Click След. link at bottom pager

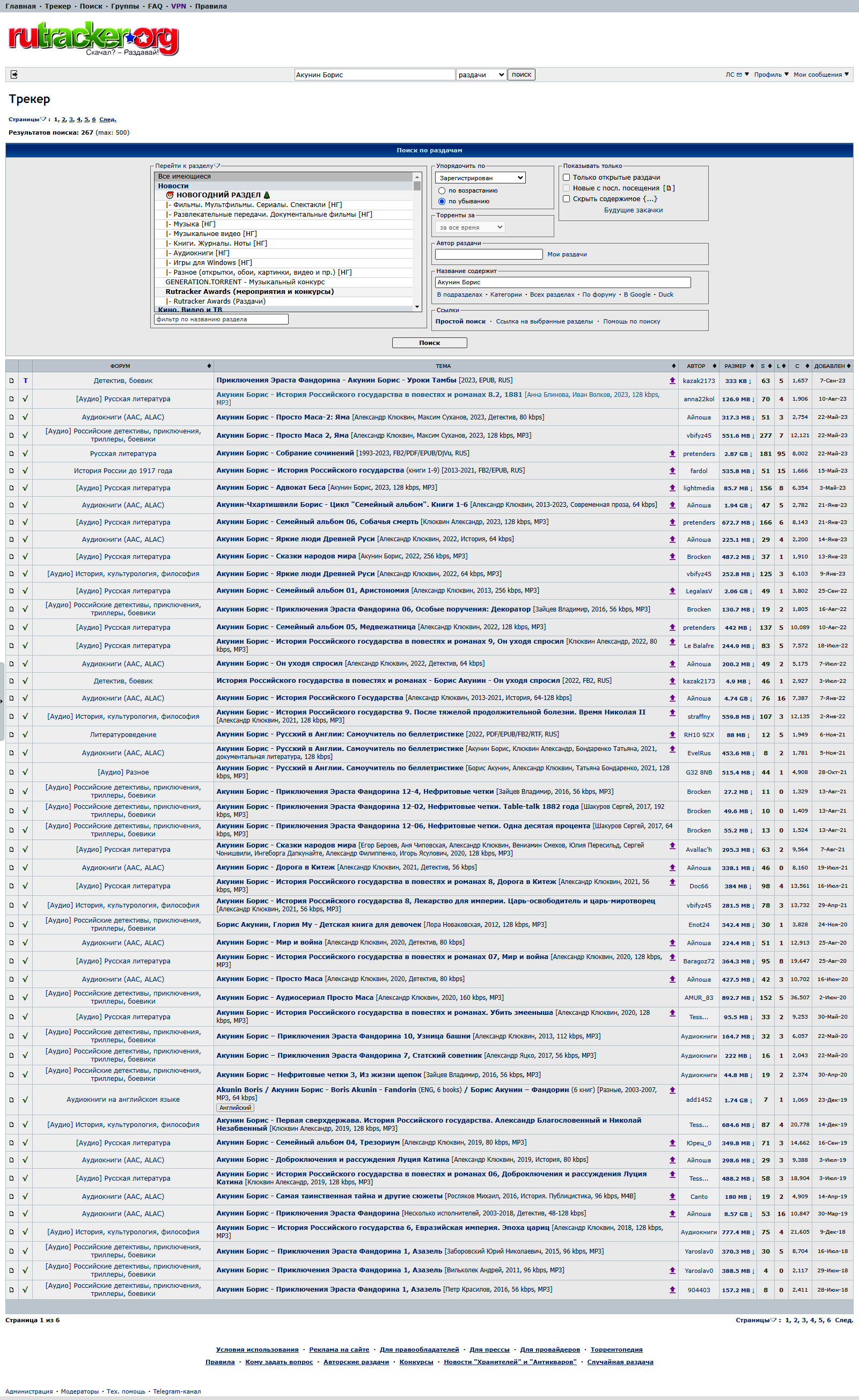coord(843,1320)
